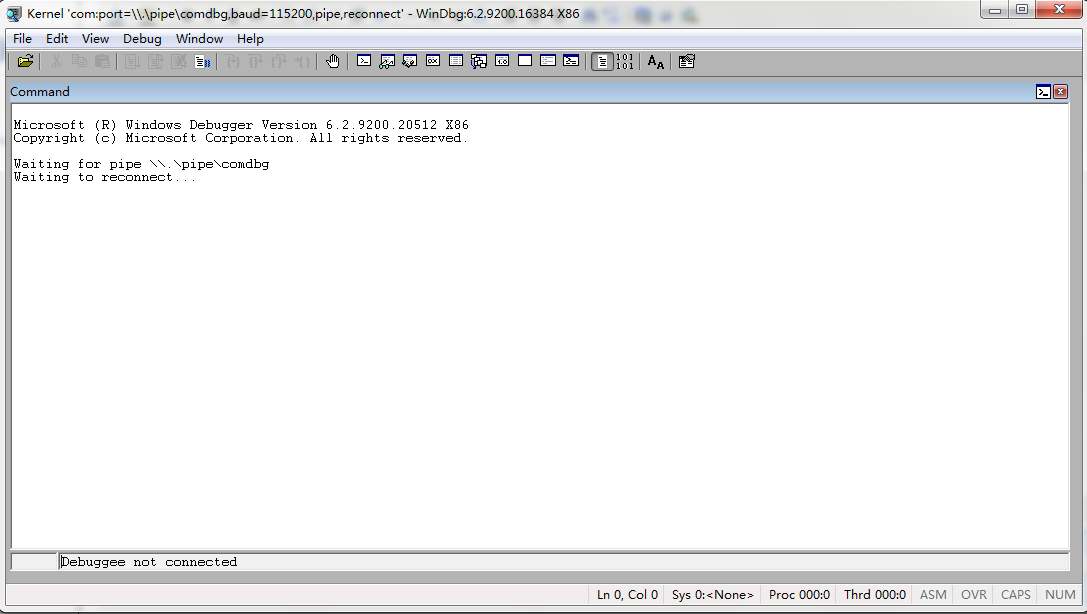Open the Registers window toolbar icon
1087x614 pixels.
[433, 61]
